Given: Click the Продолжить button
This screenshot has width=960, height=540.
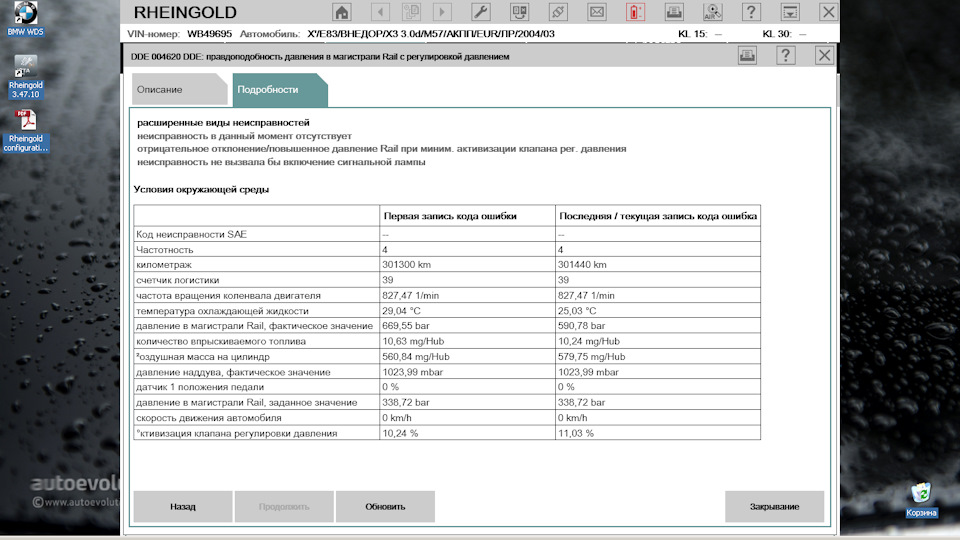Looking at the screenshot, I should click(284, 506).
